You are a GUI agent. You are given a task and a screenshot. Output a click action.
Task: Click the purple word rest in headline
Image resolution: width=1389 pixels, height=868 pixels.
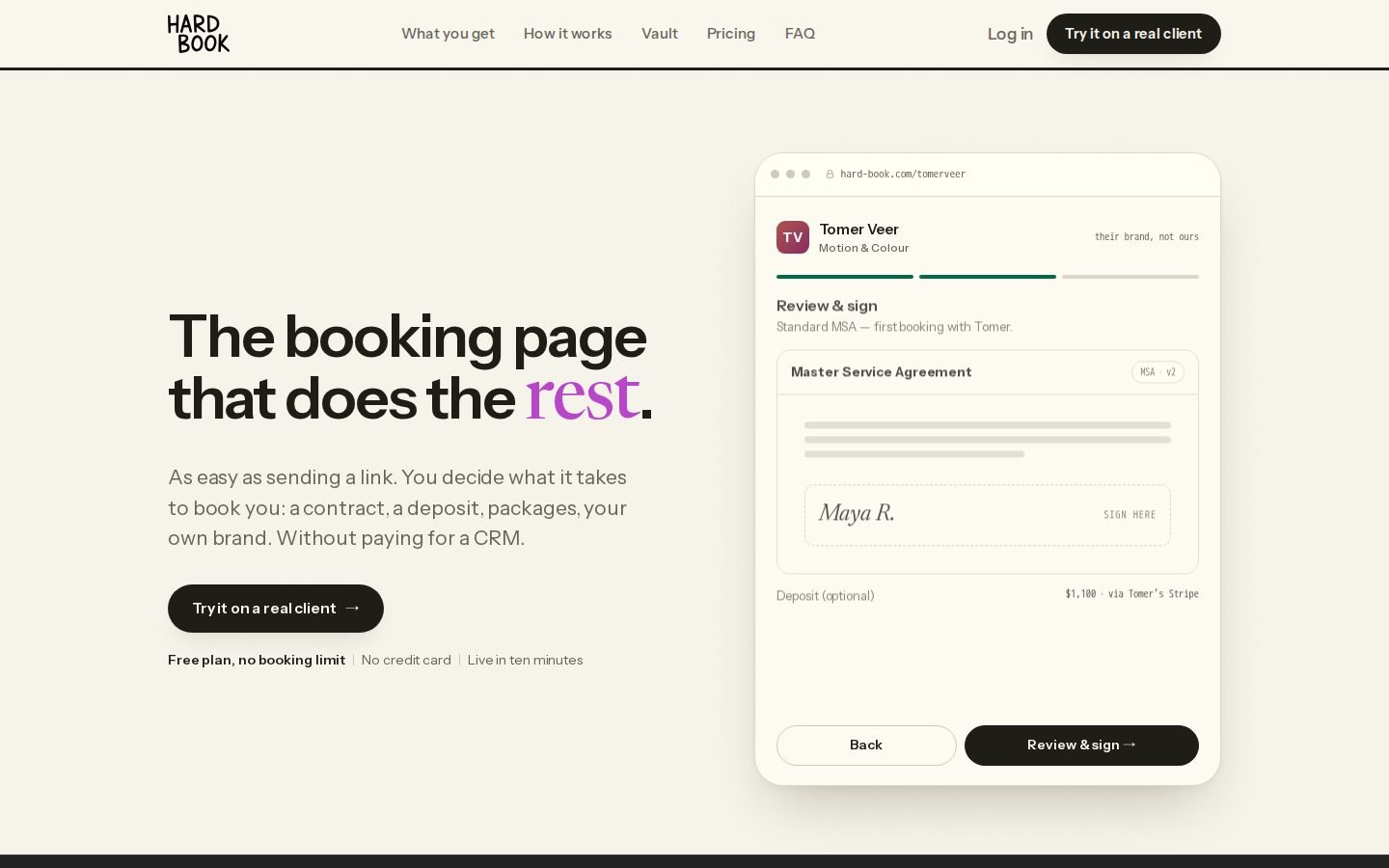pyautogui.click(x=582, y=397)
